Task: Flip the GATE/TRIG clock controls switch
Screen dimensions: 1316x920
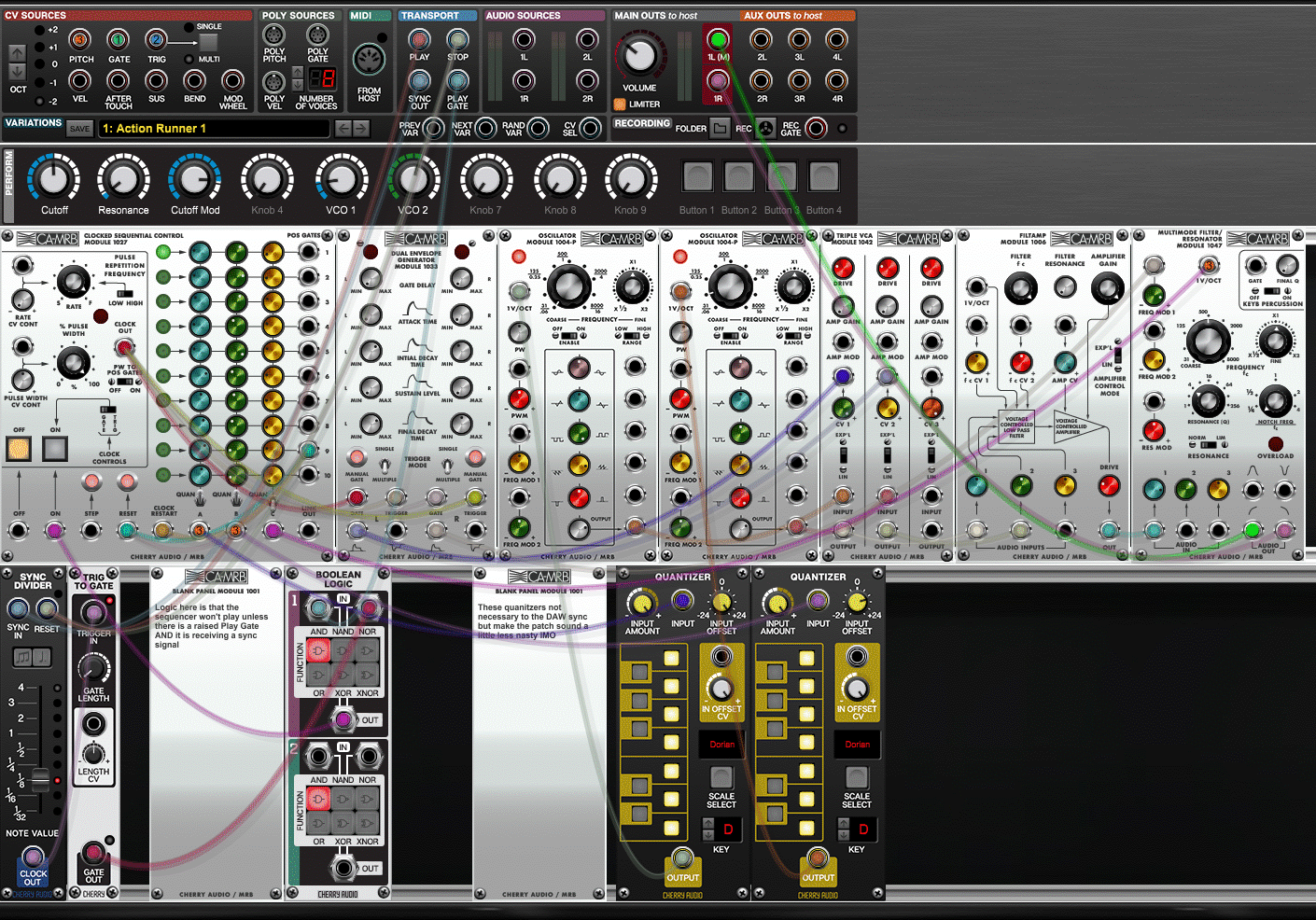Action: (109, 409)
